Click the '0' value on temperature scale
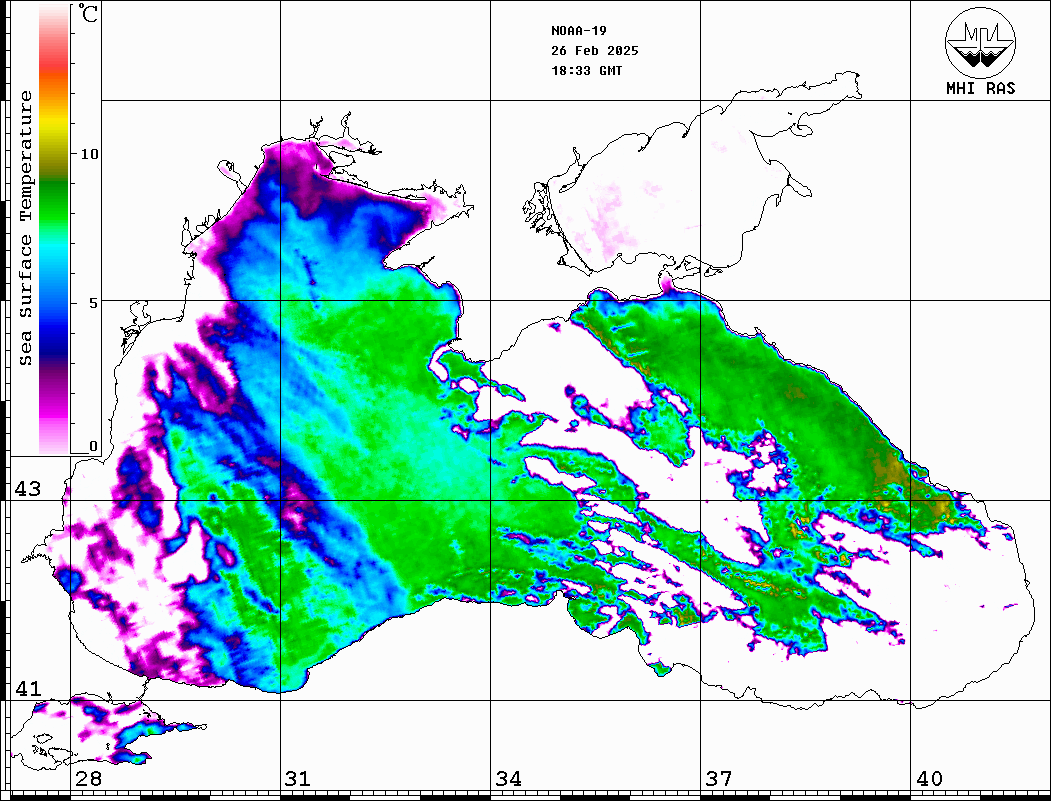 93,446
